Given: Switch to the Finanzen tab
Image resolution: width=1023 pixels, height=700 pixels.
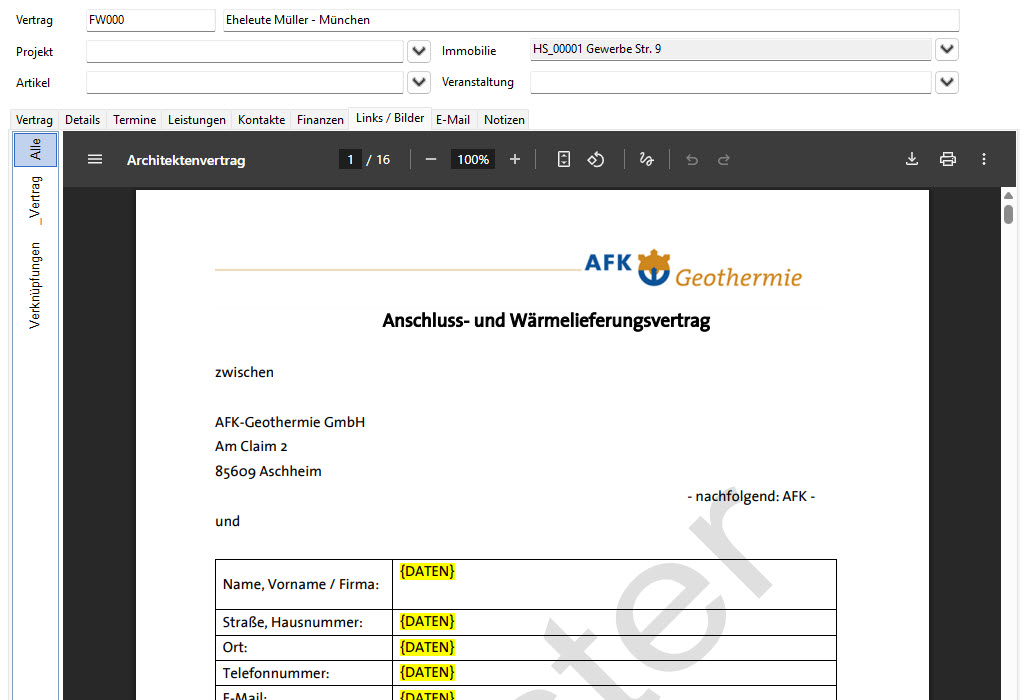Looking at the screenshot, I should coord(320,120).
